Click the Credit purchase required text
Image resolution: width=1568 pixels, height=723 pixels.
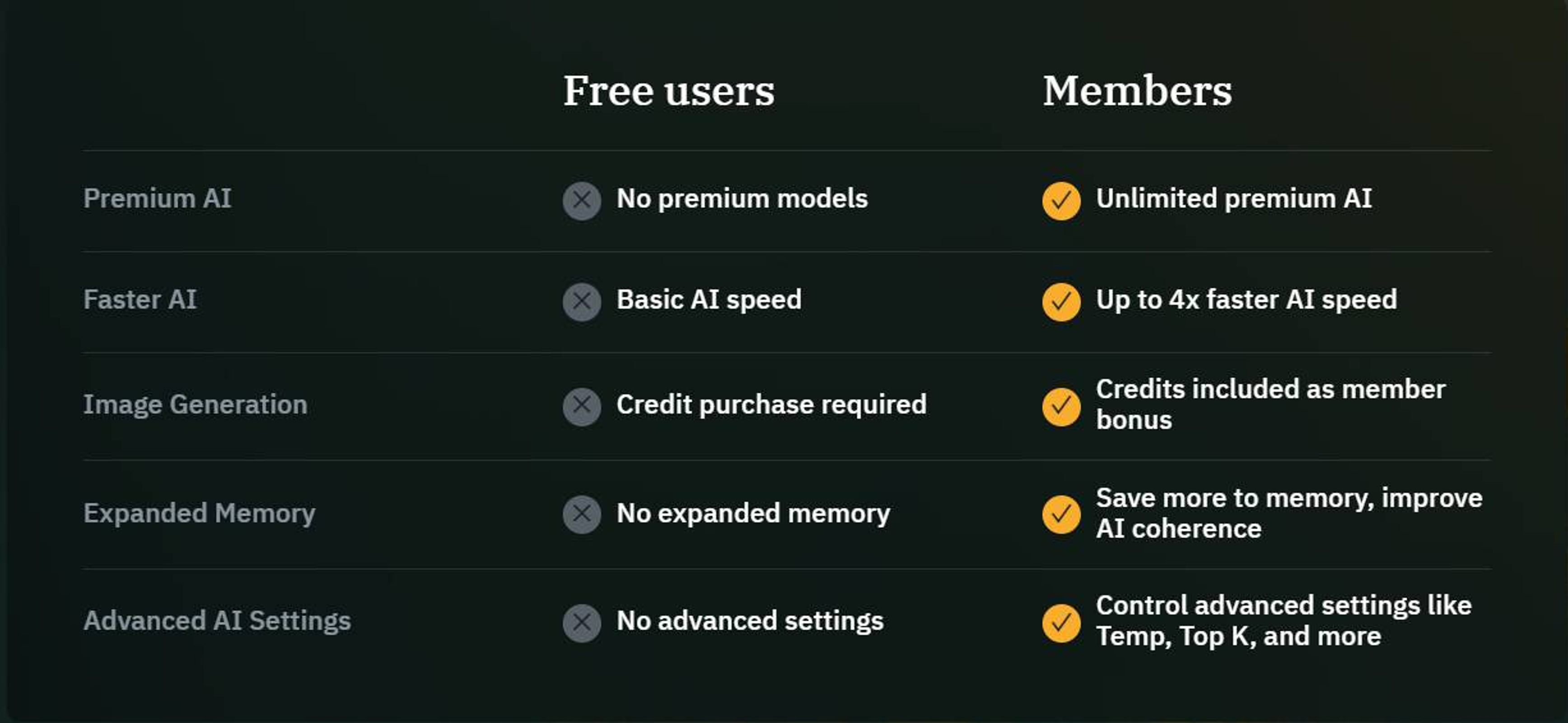pos(771,405)
